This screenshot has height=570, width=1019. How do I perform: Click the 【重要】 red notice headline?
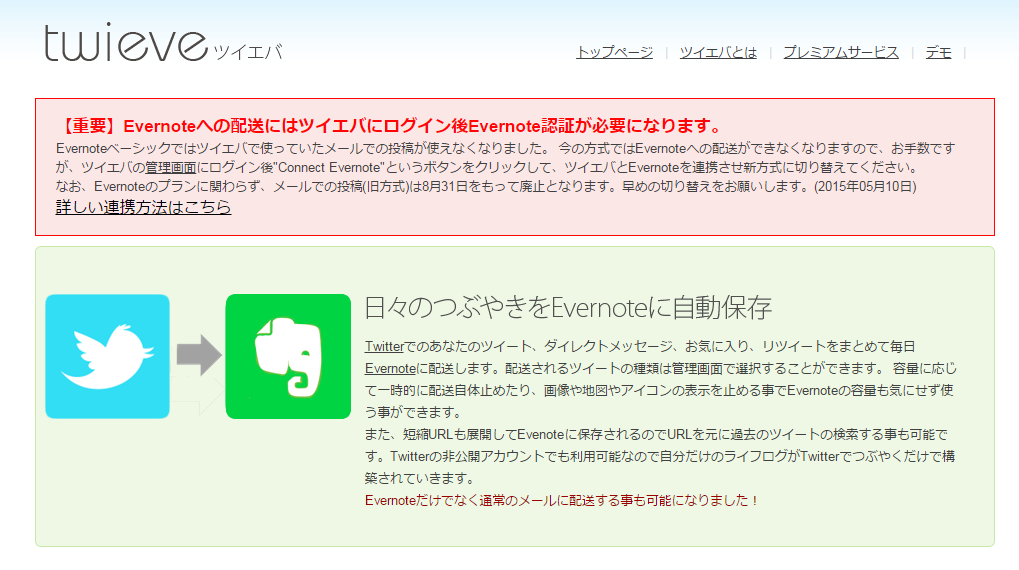pos(390,125)
